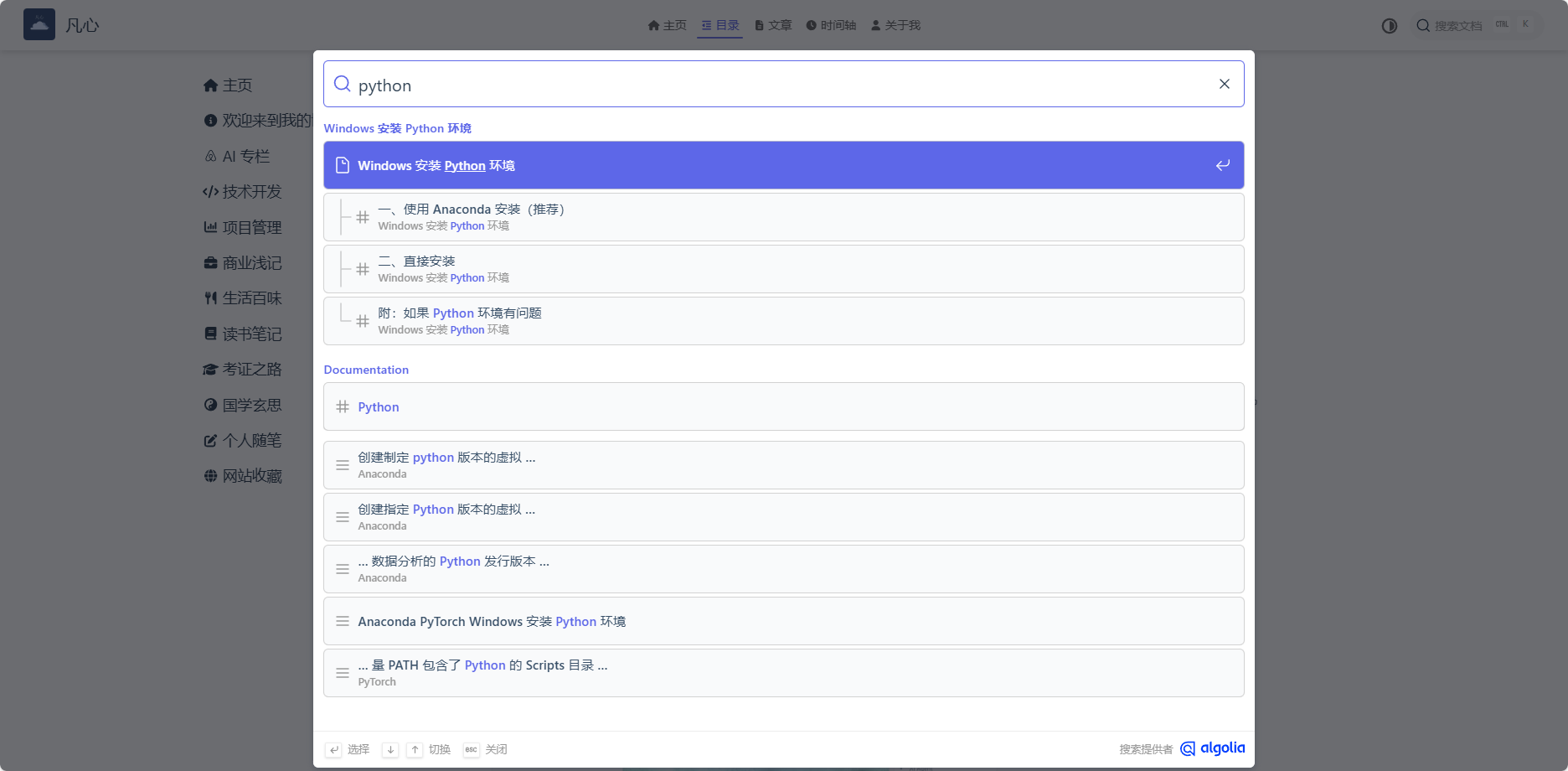
Task: Open result 一、使用 Anaconda 安装（推荐）
Action: click(x=784, y=217)
